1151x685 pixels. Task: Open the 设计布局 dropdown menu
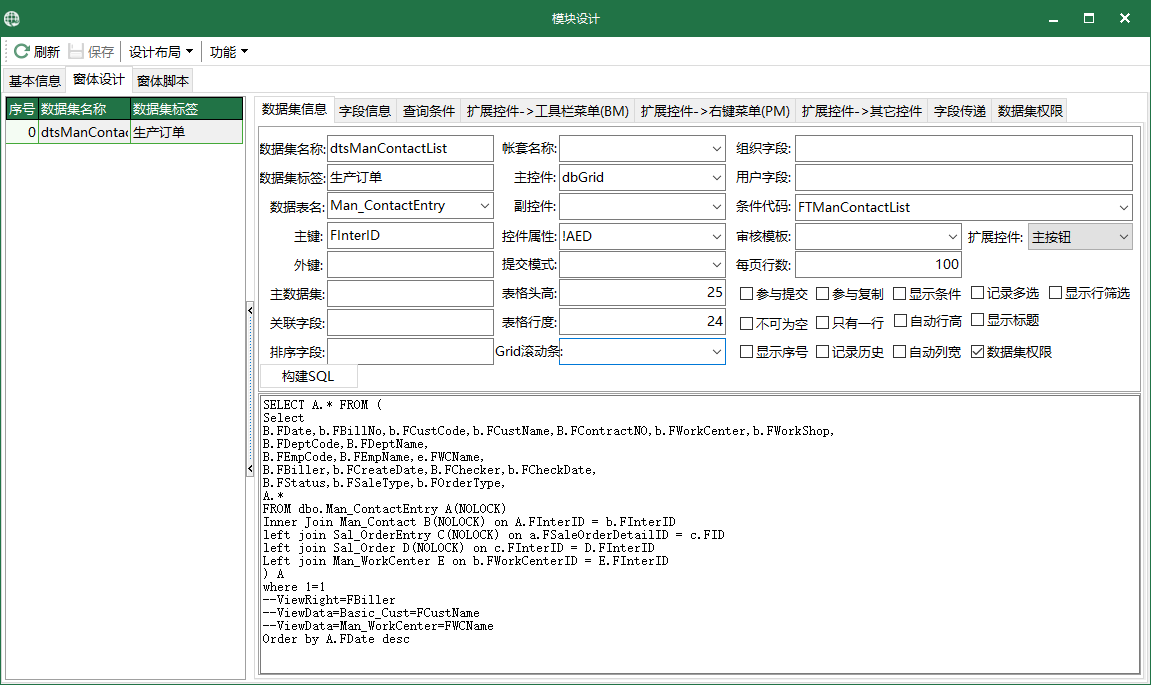point(161,51)
